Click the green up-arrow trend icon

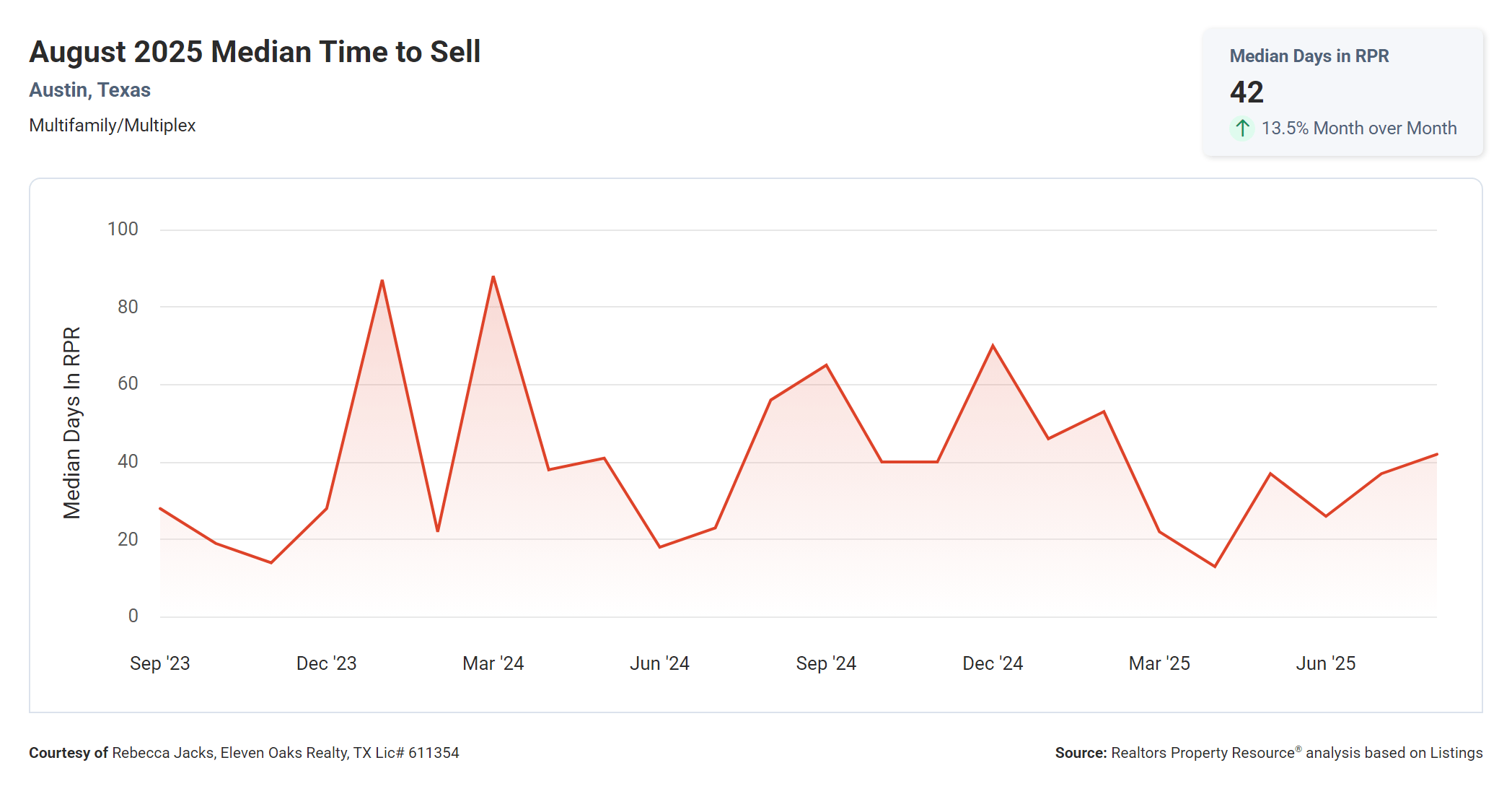click(x=1242, y=128)
